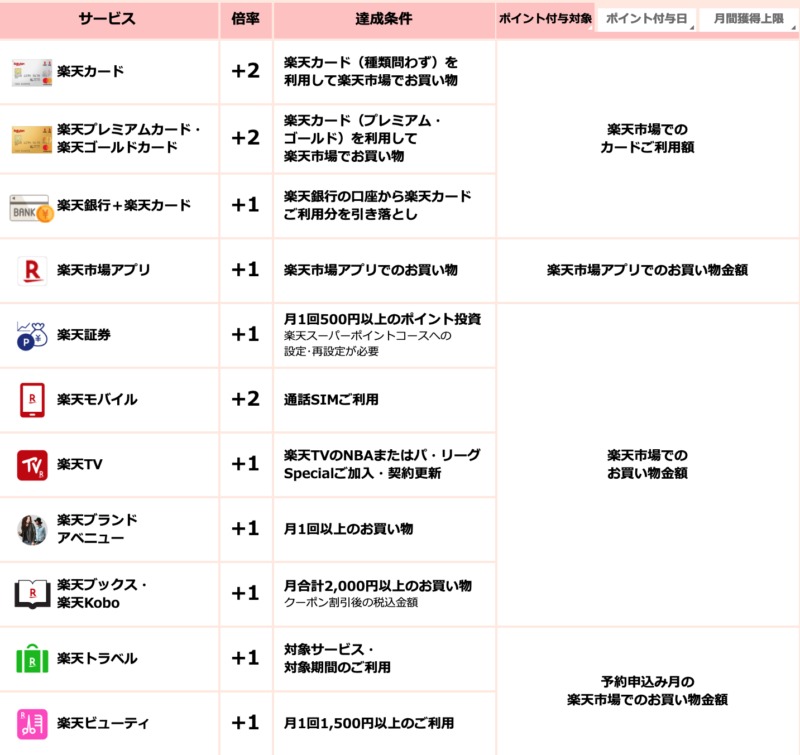
Task: Click the +2 rate in 楽天カード row
Action: point(245,71)
